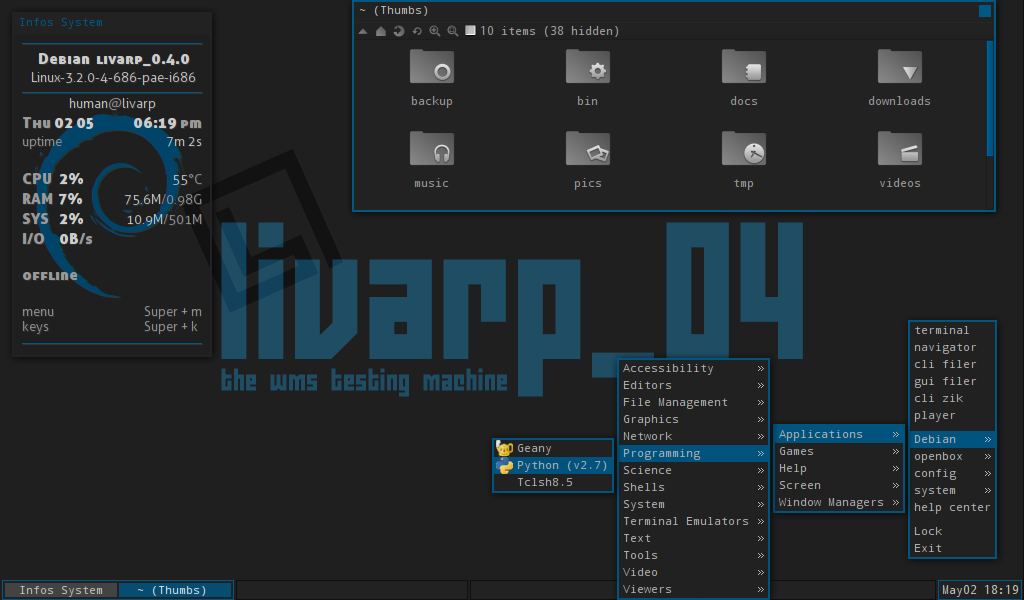
Task: Open the Games submenu
Action: (x=839, y=451)
